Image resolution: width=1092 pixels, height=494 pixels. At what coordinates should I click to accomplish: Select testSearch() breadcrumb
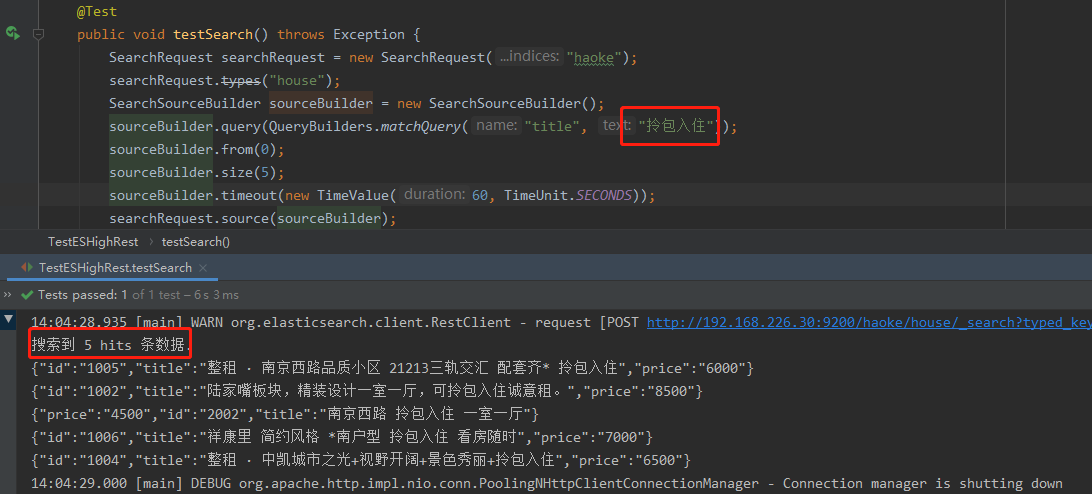click(196, 242)
